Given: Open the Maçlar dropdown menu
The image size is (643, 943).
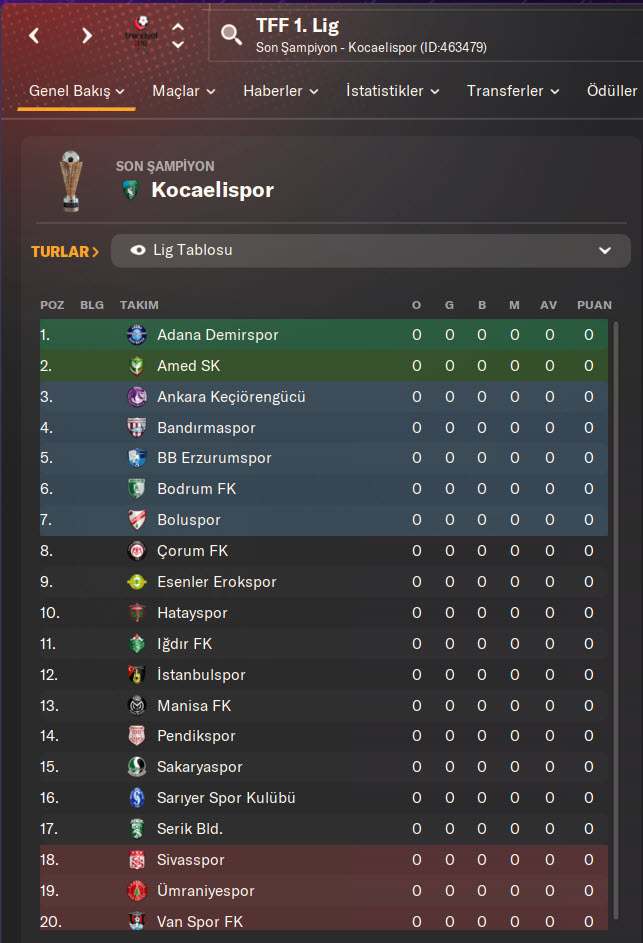Looking at the screenshot, I should point(183,91).
